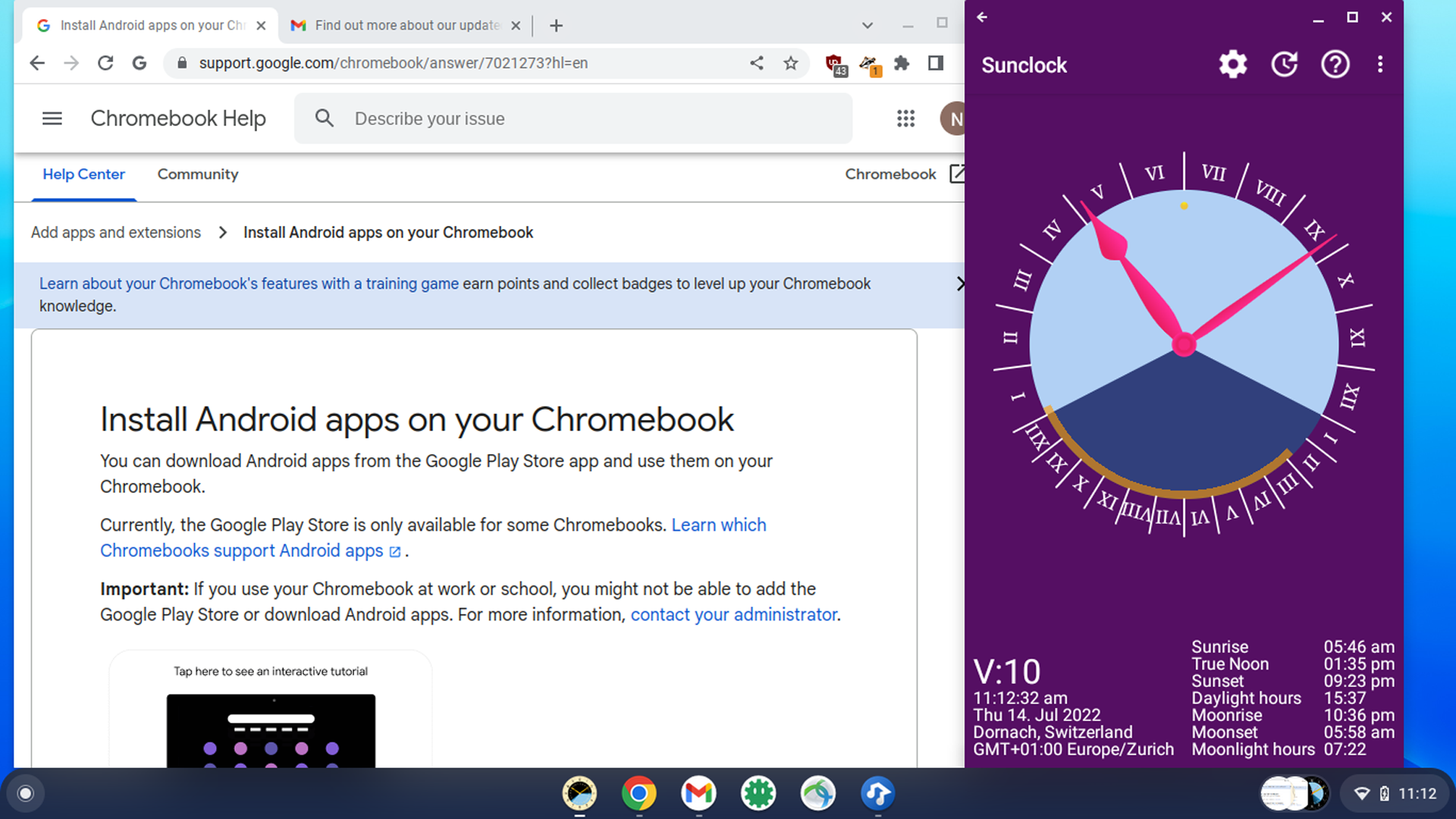Click the Dornach, Switzerland location text
Screen dimensions: 1456x819
(1053, 732)
